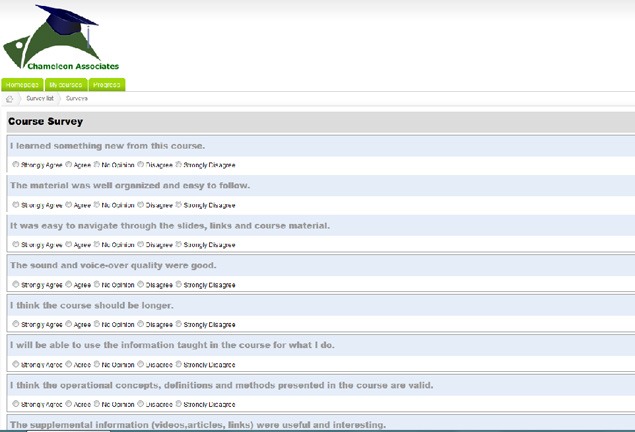Image resolution: width=635 pixels, height=432 pixels.
Task: Choose Strongly Agree for sound and voice-over quality
Action: coord(14,284)
